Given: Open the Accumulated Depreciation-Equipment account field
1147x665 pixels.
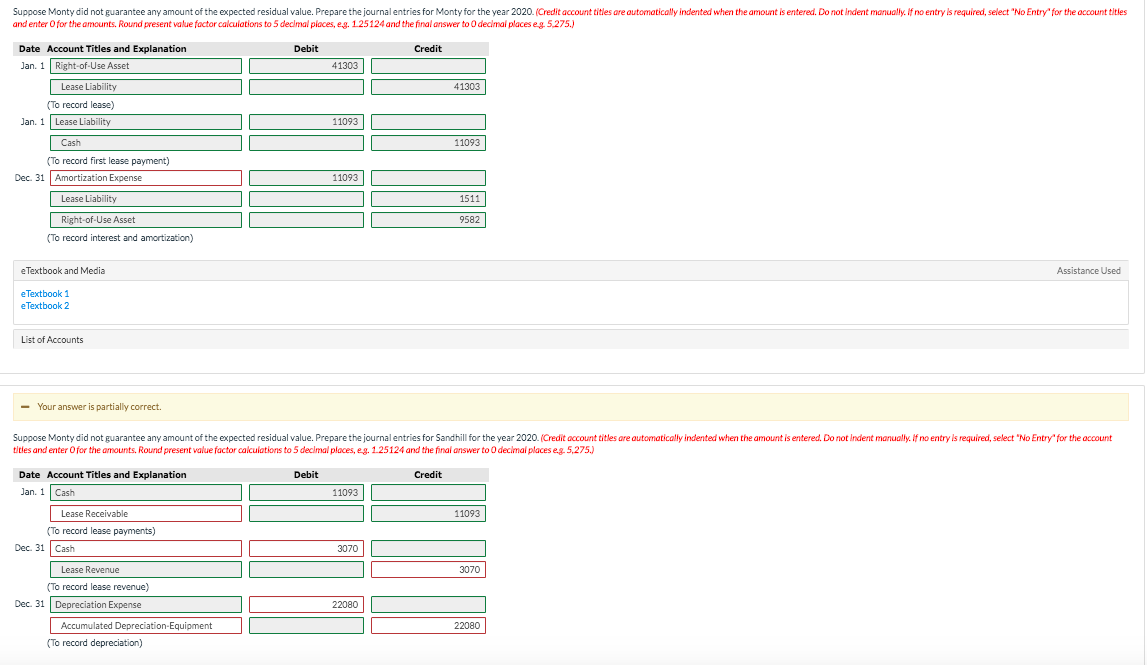Looking at the screenshot, I should 146,625.
